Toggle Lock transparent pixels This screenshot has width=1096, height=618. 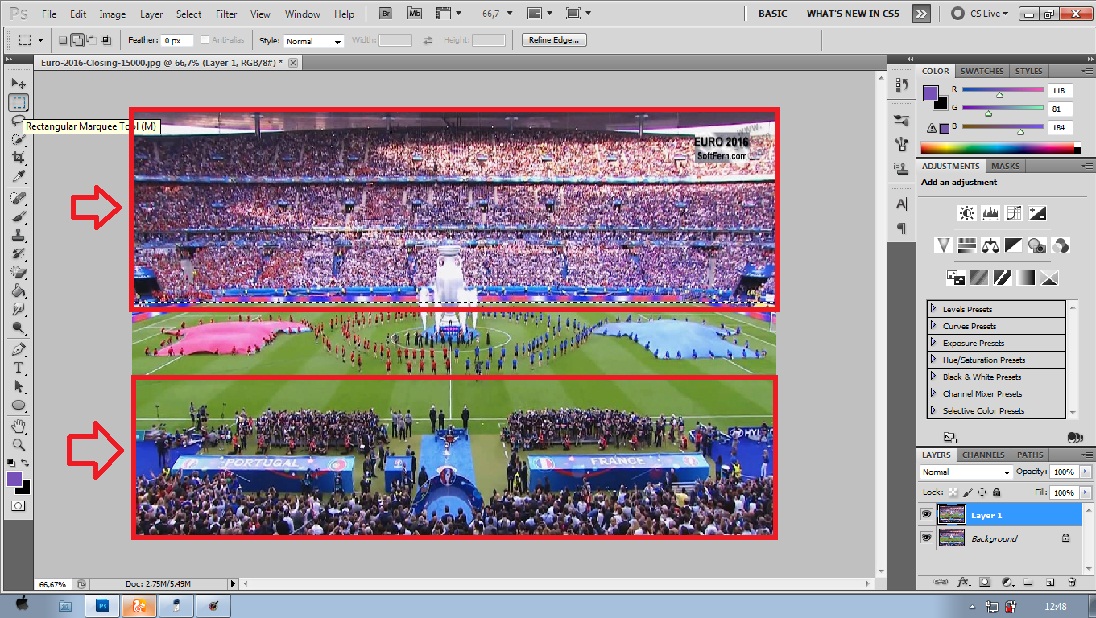[x=953, y=492]
